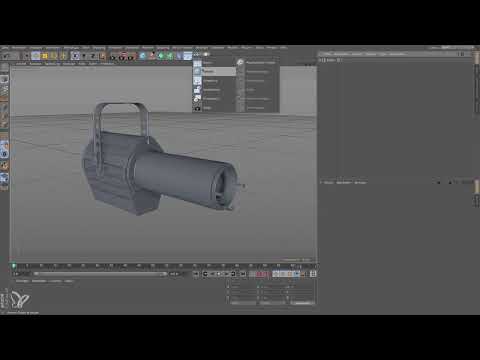Switch to Texture mode in left toolbar
Viewport: 480px width, 360px height.
pos(4,89)
